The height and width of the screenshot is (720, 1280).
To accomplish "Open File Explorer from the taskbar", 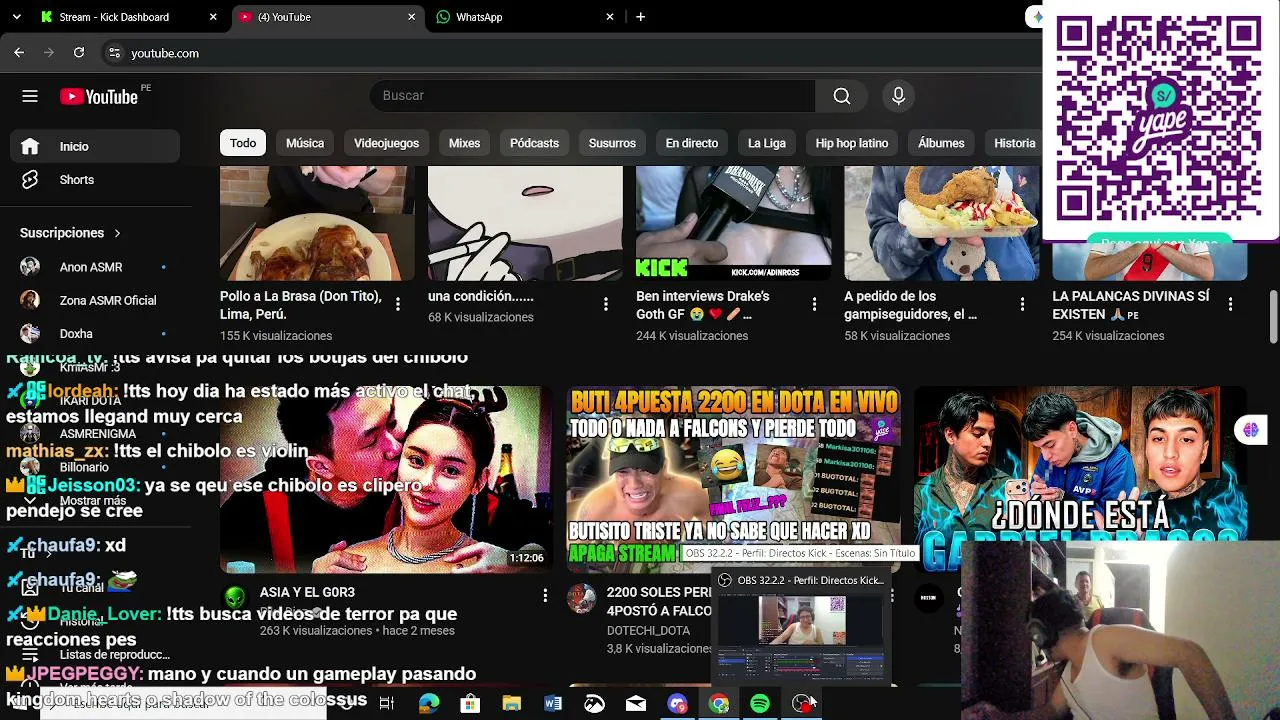I will (x=511, y=704).
